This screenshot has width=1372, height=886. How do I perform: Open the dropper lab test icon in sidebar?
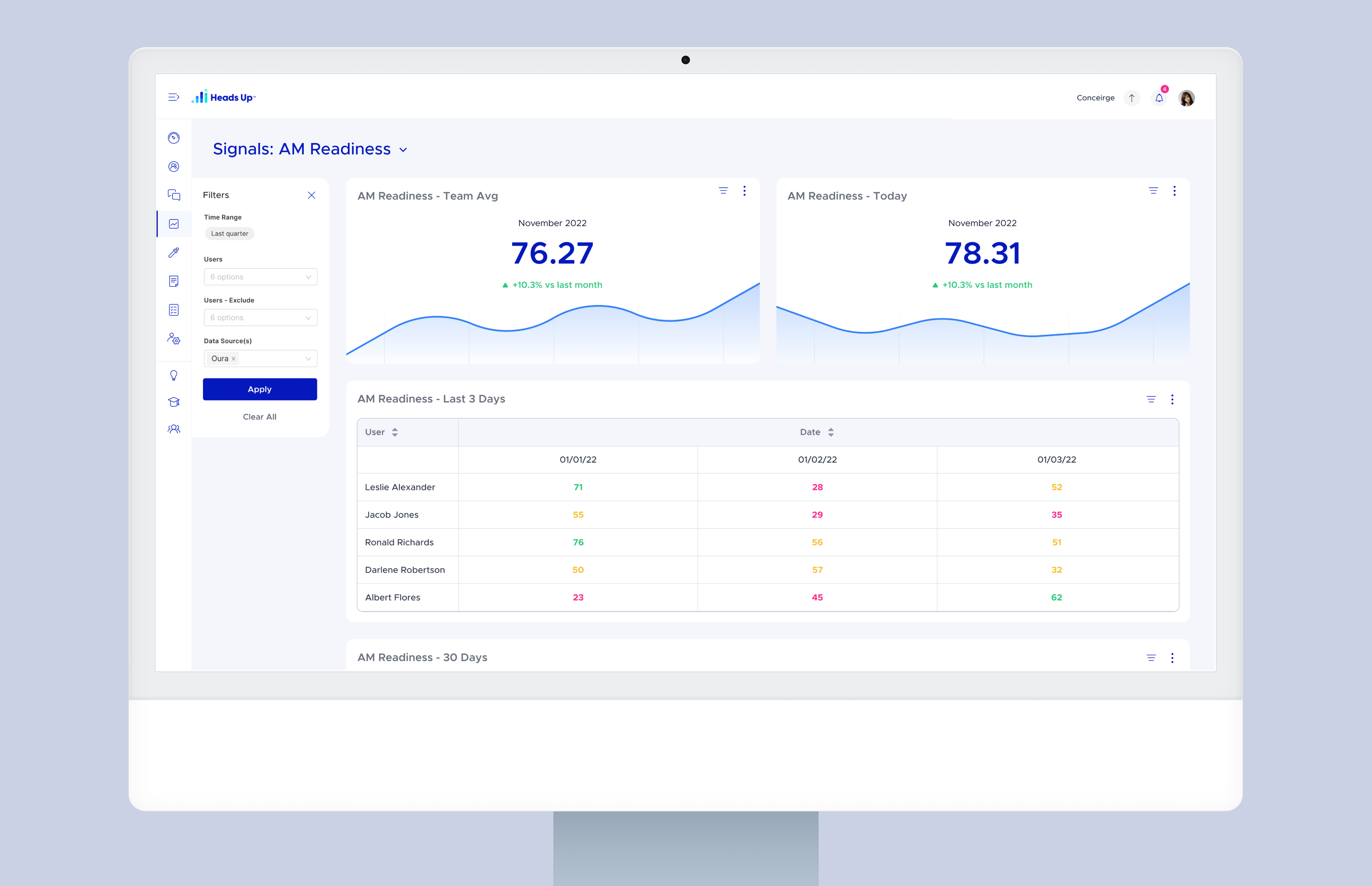174,253
